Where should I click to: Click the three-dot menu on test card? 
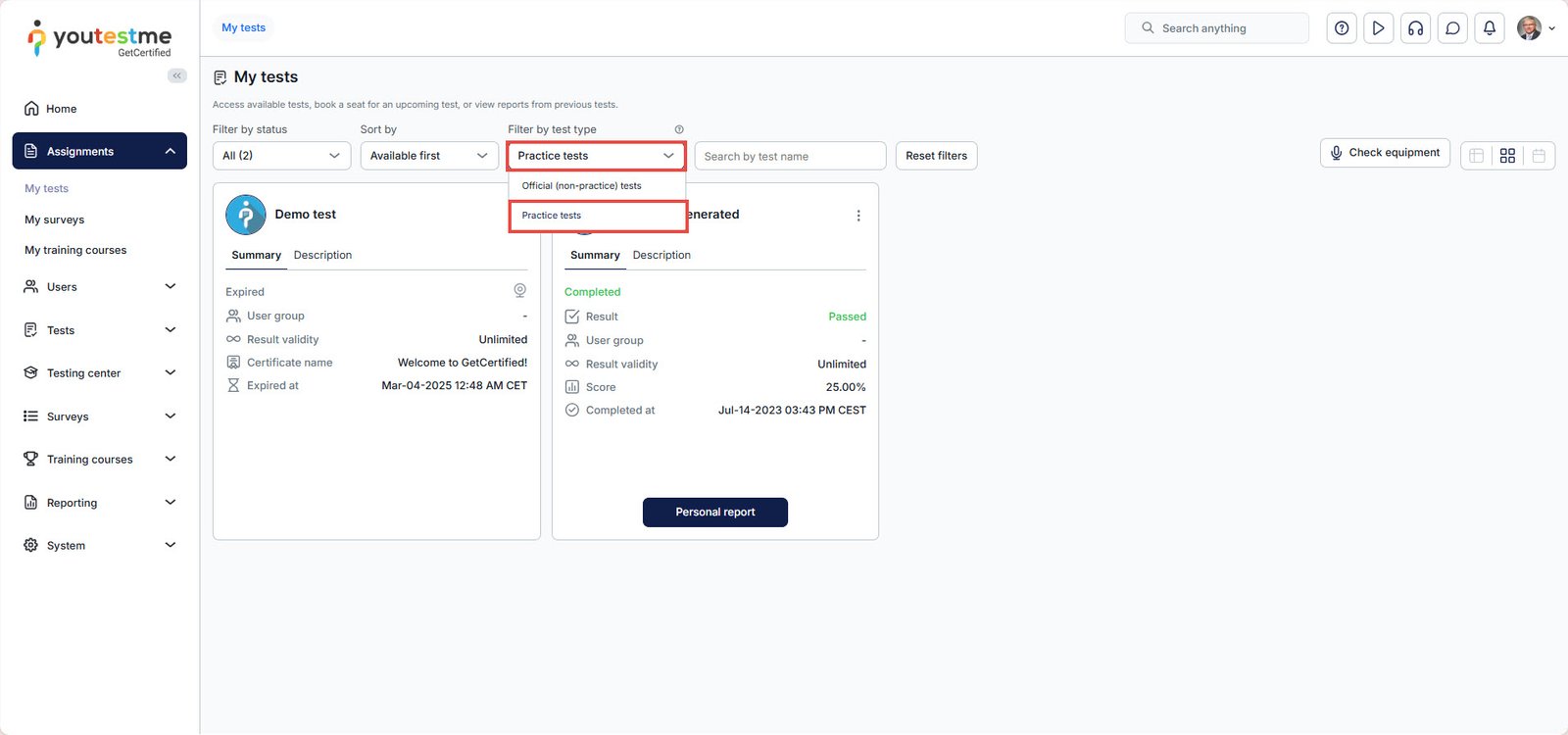click(858, 216)
